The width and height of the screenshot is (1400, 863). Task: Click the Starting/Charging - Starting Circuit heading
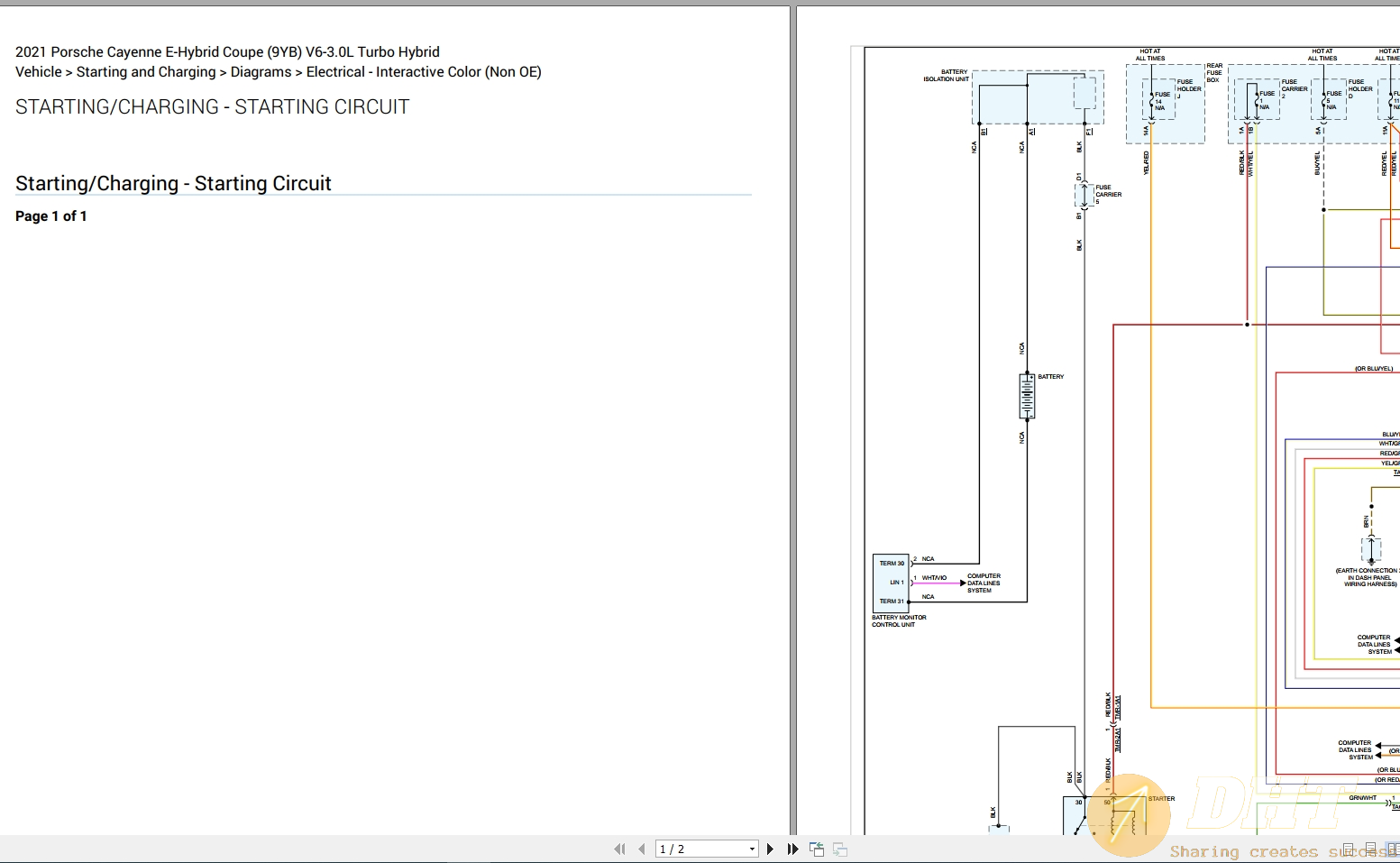coord(173,183)
